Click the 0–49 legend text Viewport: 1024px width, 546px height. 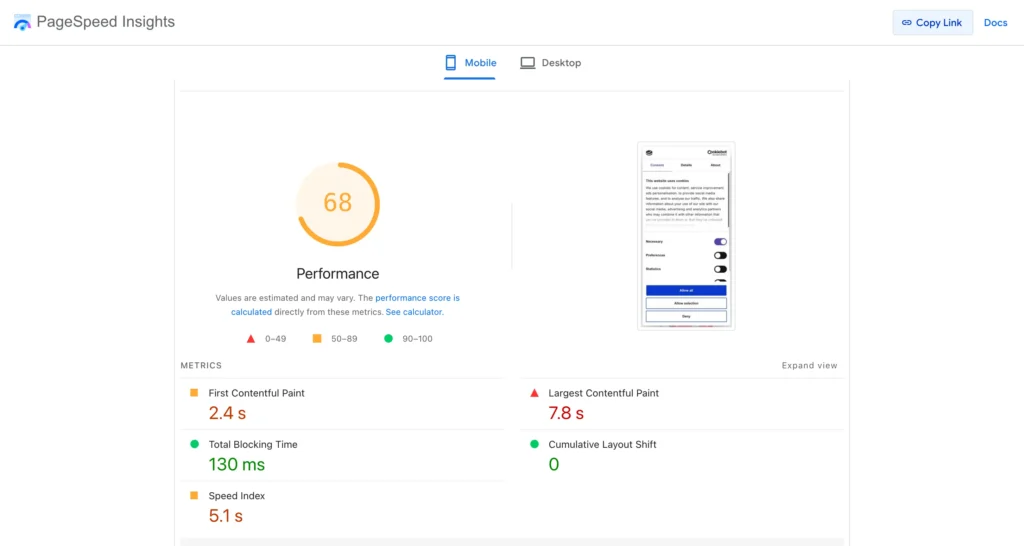[276, 338]
